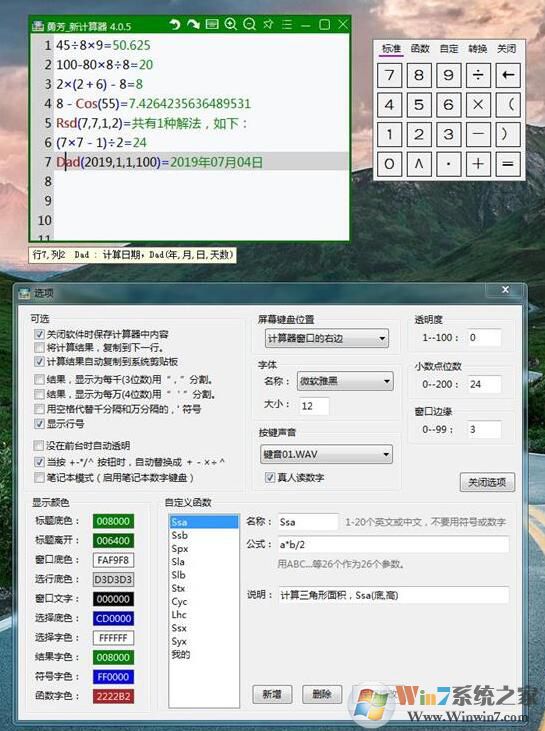Close the 选项 dialog with X

pos(505,290)
